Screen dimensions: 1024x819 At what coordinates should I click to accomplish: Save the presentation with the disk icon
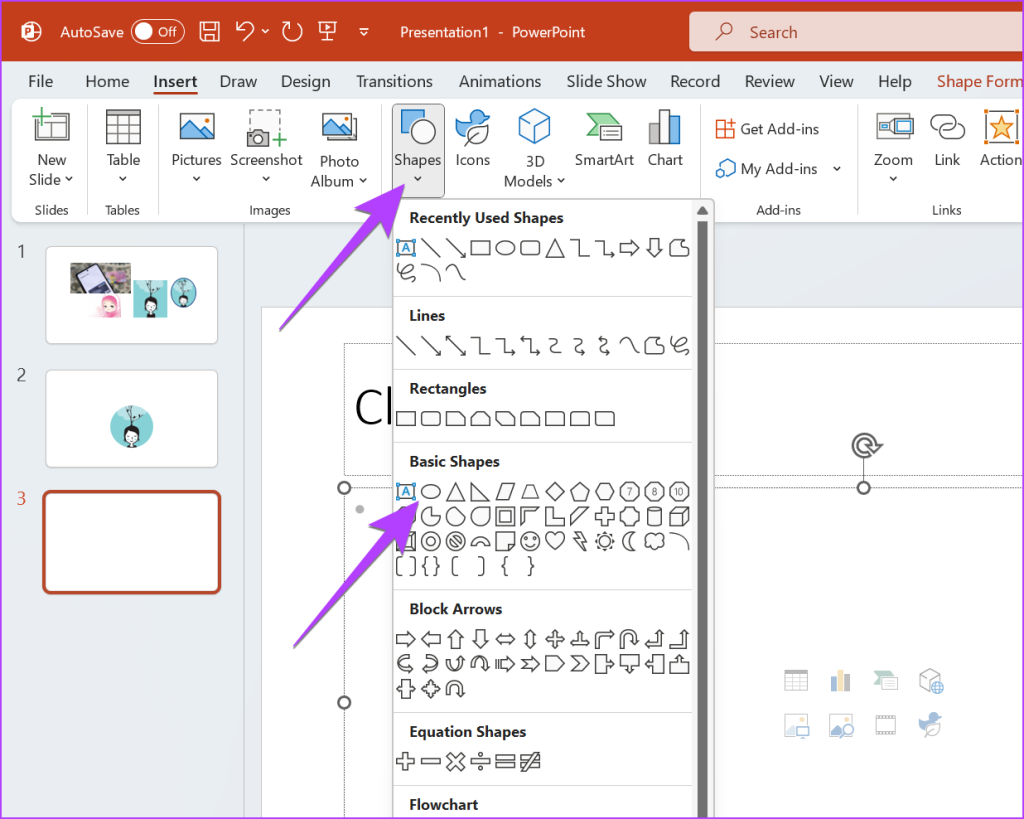pyautogui.click(x=209, y=31)
